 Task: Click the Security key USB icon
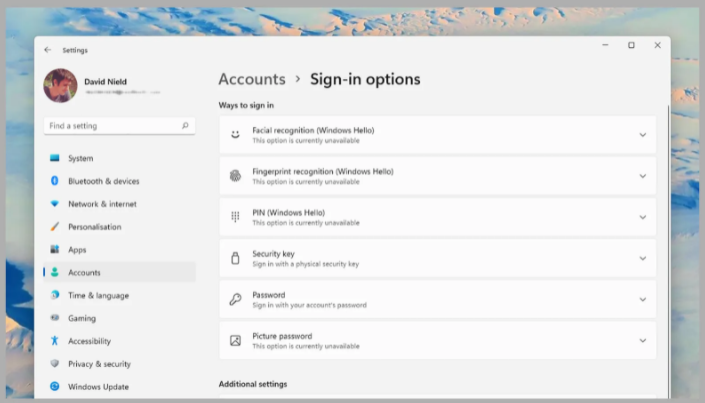coord(235,258)
